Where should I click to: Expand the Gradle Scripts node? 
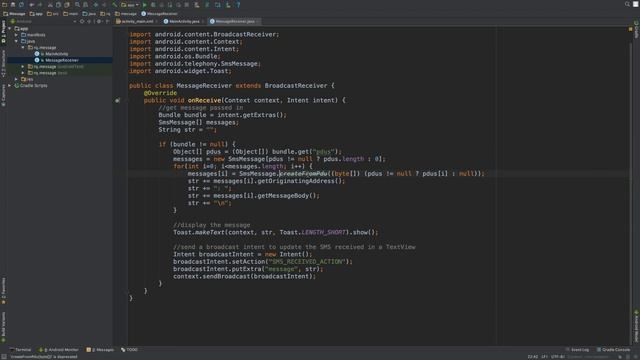coord(10,86)
